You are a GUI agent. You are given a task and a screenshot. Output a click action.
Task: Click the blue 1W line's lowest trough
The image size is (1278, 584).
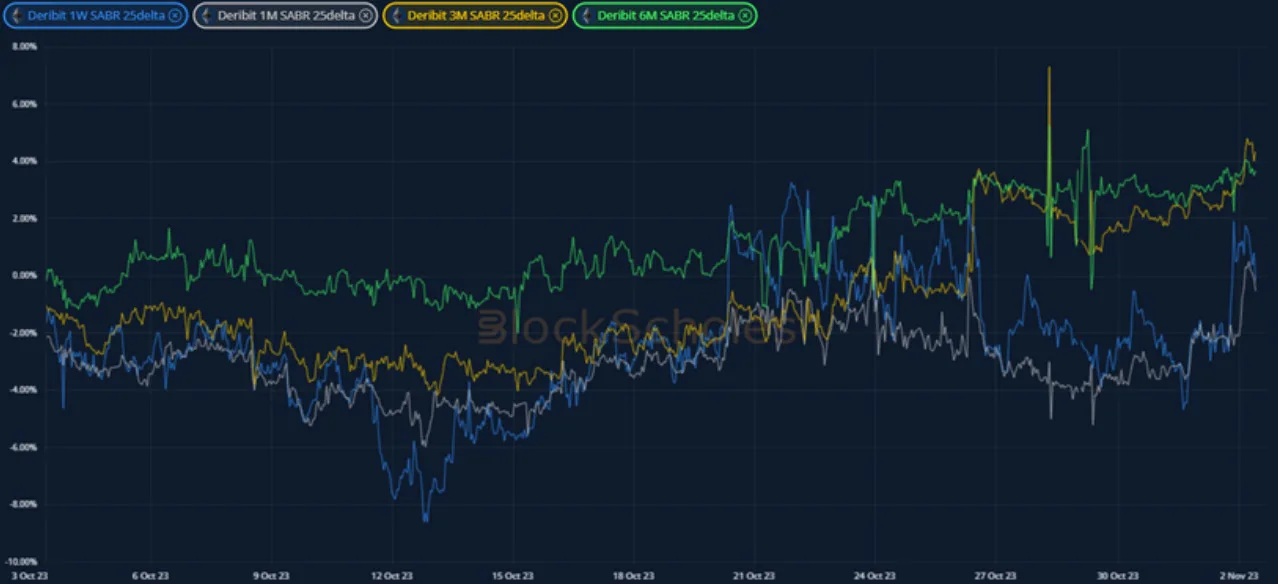pos(426,520)
